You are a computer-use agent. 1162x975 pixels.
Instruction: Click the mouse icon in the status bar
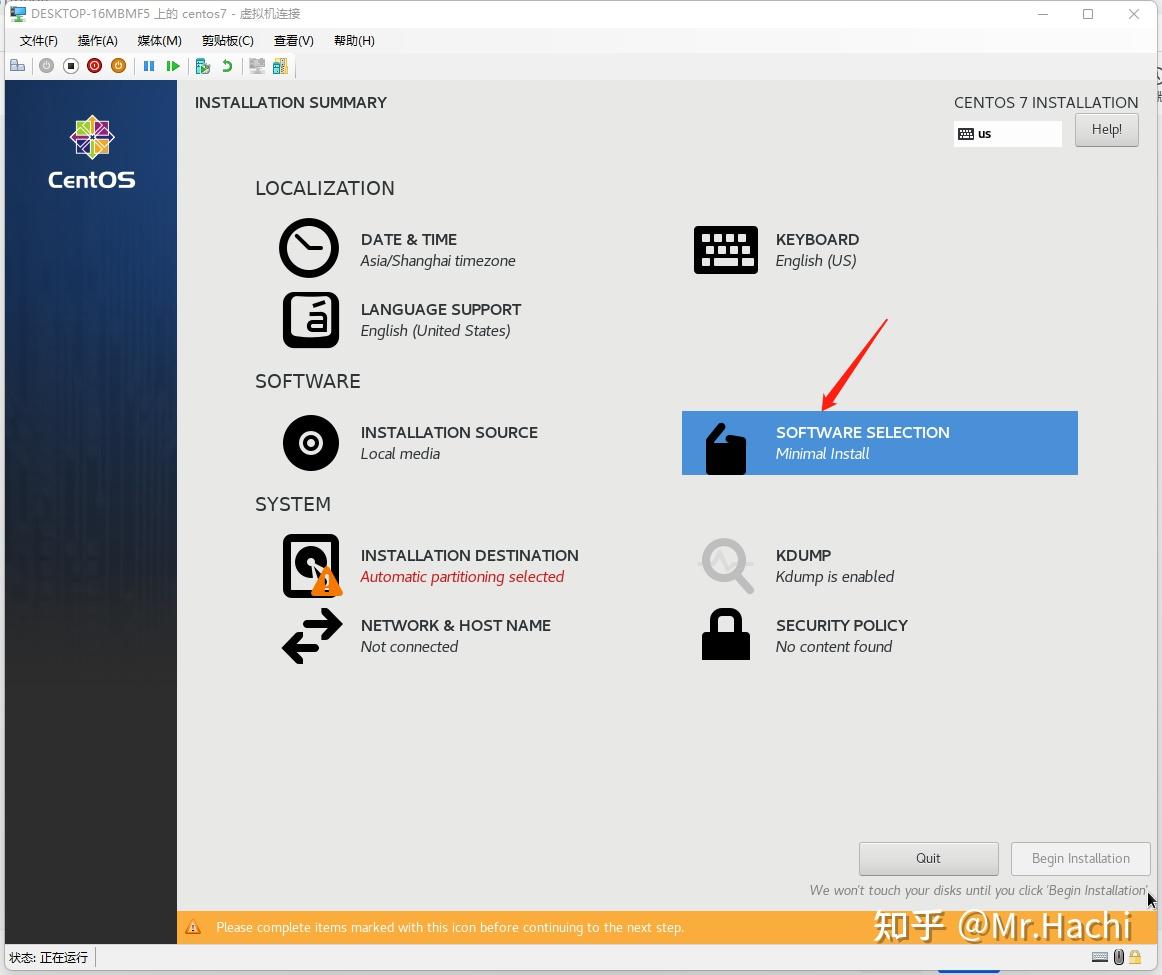1119,957
